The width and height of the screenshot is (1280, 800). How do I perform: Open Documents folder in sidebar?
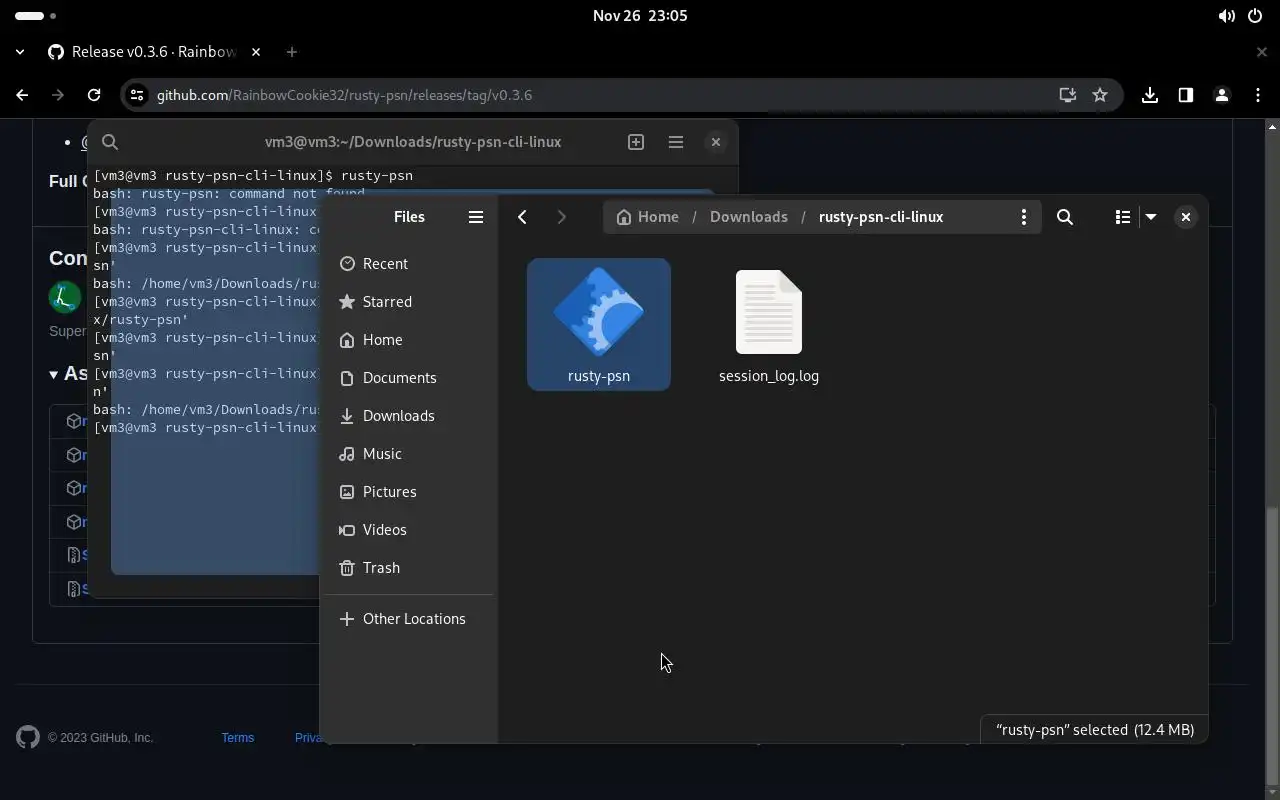click(410, 378)
